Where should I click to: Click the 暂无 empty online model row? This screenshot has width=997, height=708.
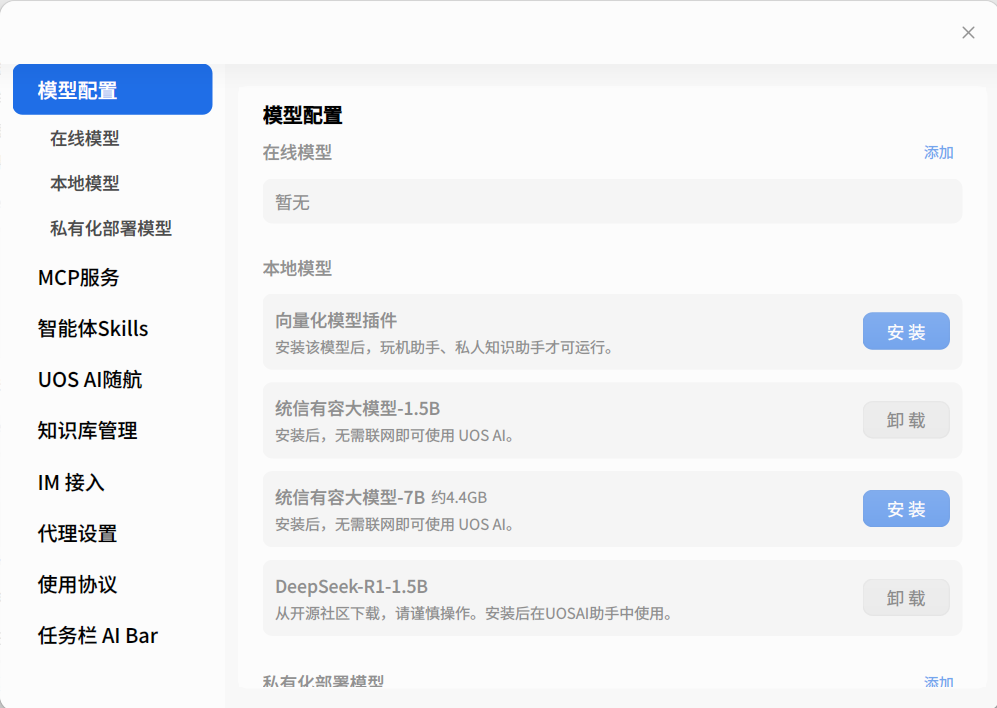click(x=612, y=202)
